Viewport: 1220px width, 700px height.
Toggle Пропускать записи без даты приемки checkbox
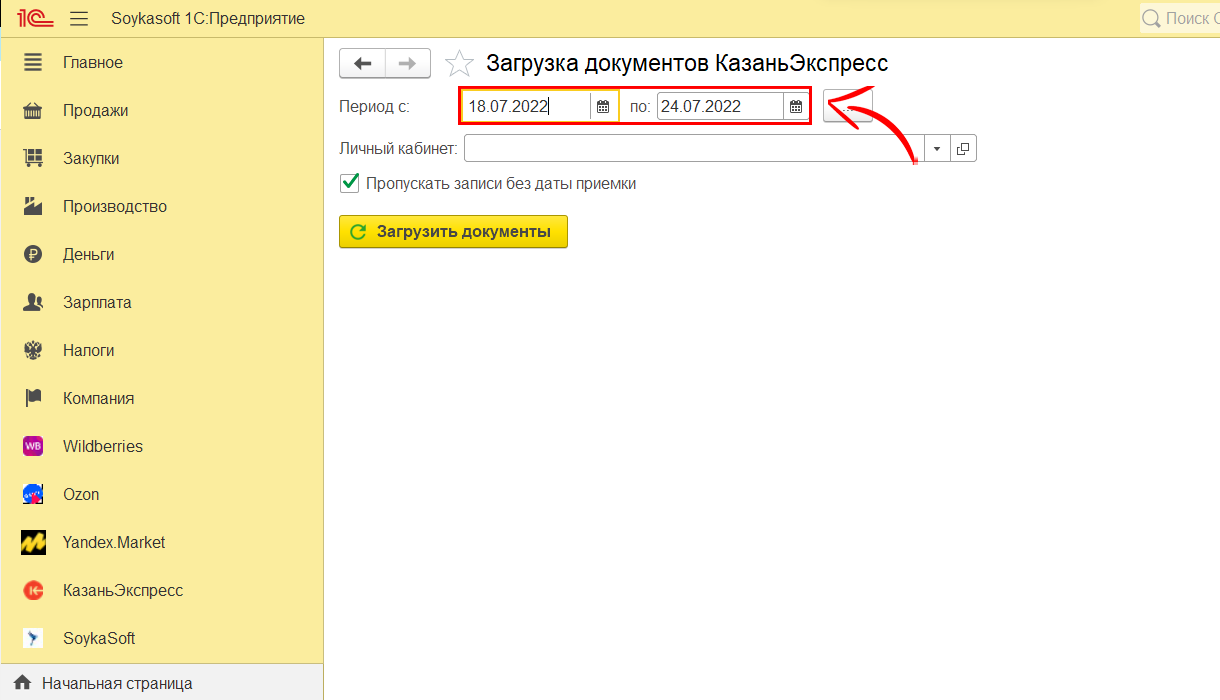[350, 183]
